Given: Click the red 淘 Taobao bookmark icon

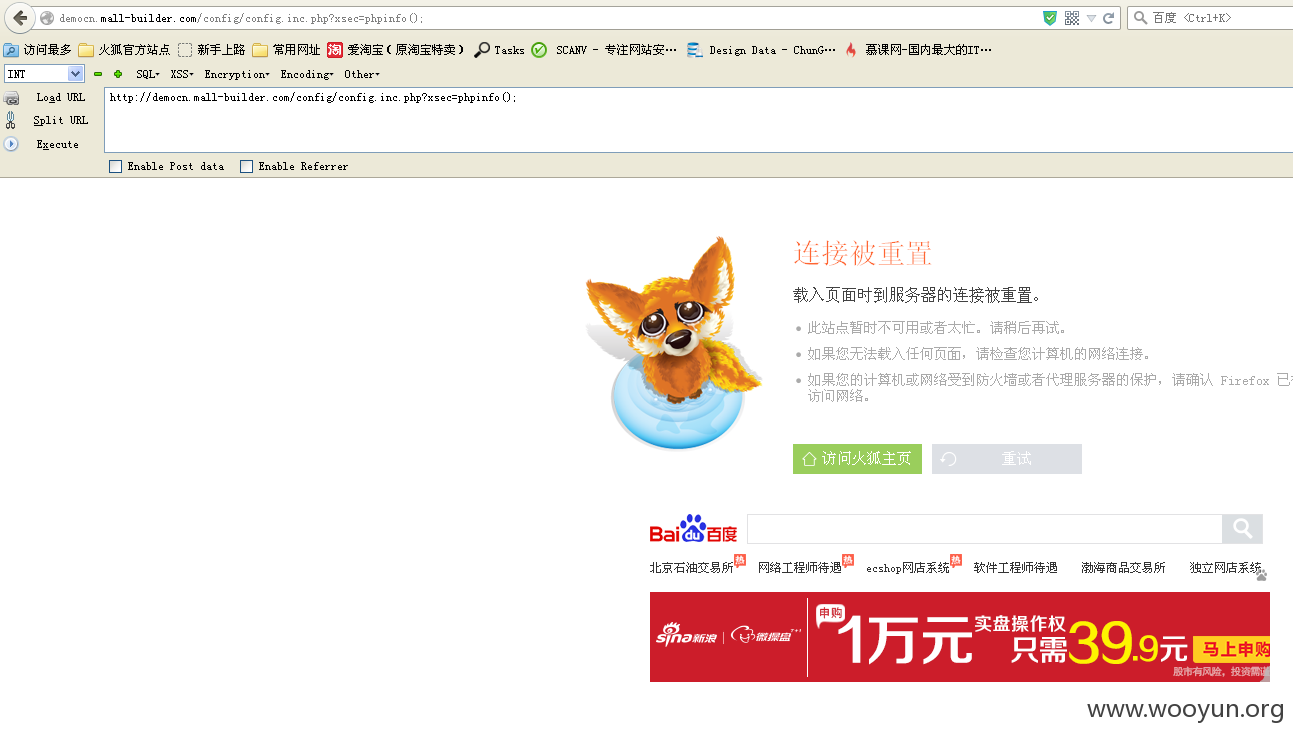Looking at the screenshot, I should [x=335, y=50].
